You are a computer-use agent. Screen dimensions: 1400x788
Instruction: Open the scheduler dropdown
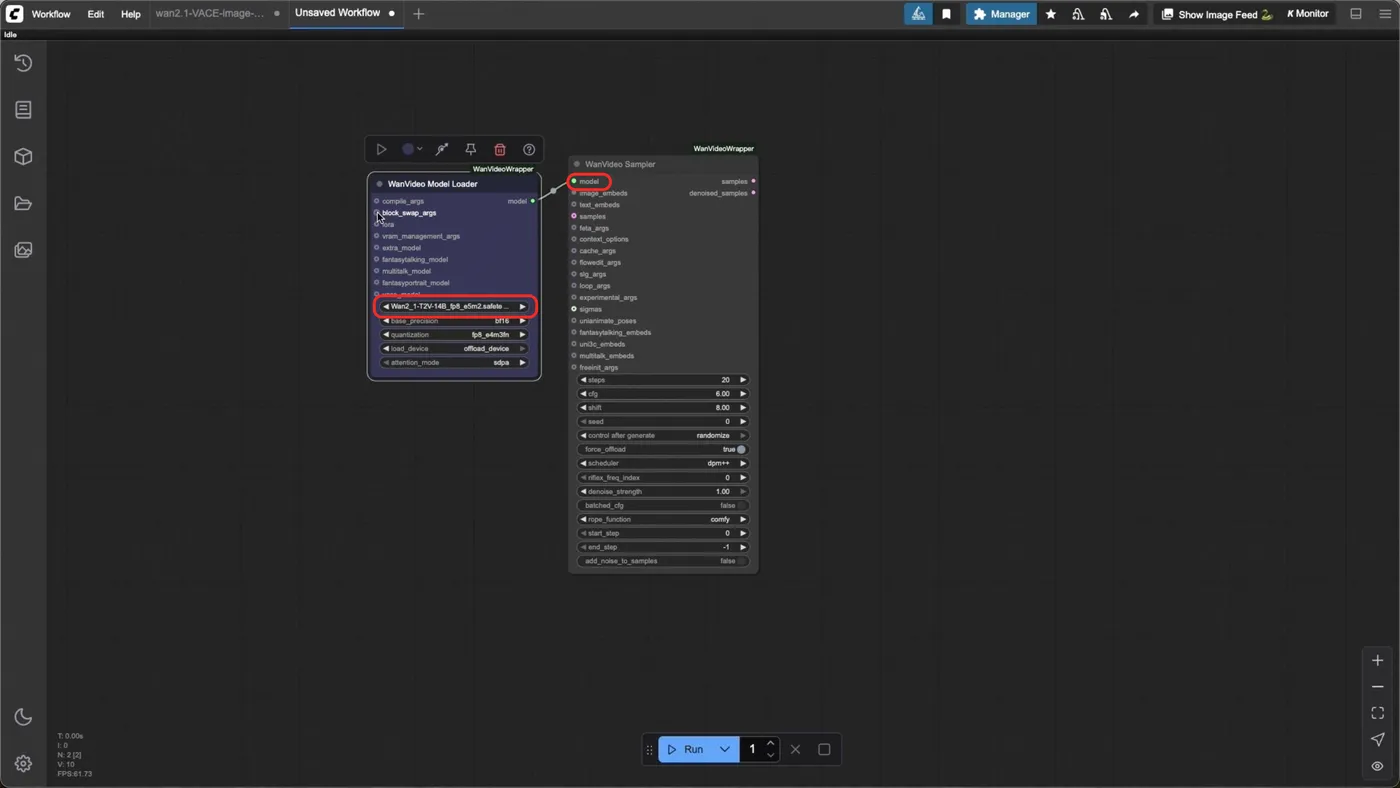click(x=663, y=463)
